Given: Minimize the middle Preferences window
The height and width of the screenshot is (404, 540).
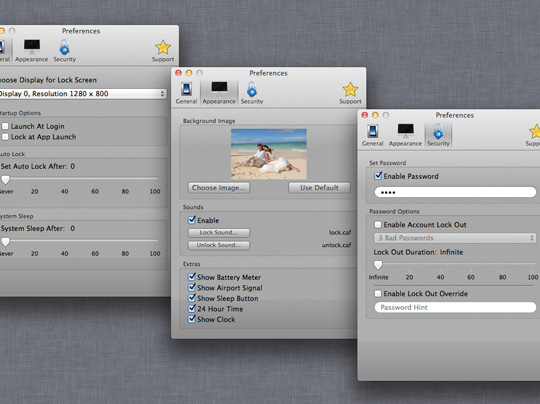Looking at the screenshot, I should tap(189, 73).
